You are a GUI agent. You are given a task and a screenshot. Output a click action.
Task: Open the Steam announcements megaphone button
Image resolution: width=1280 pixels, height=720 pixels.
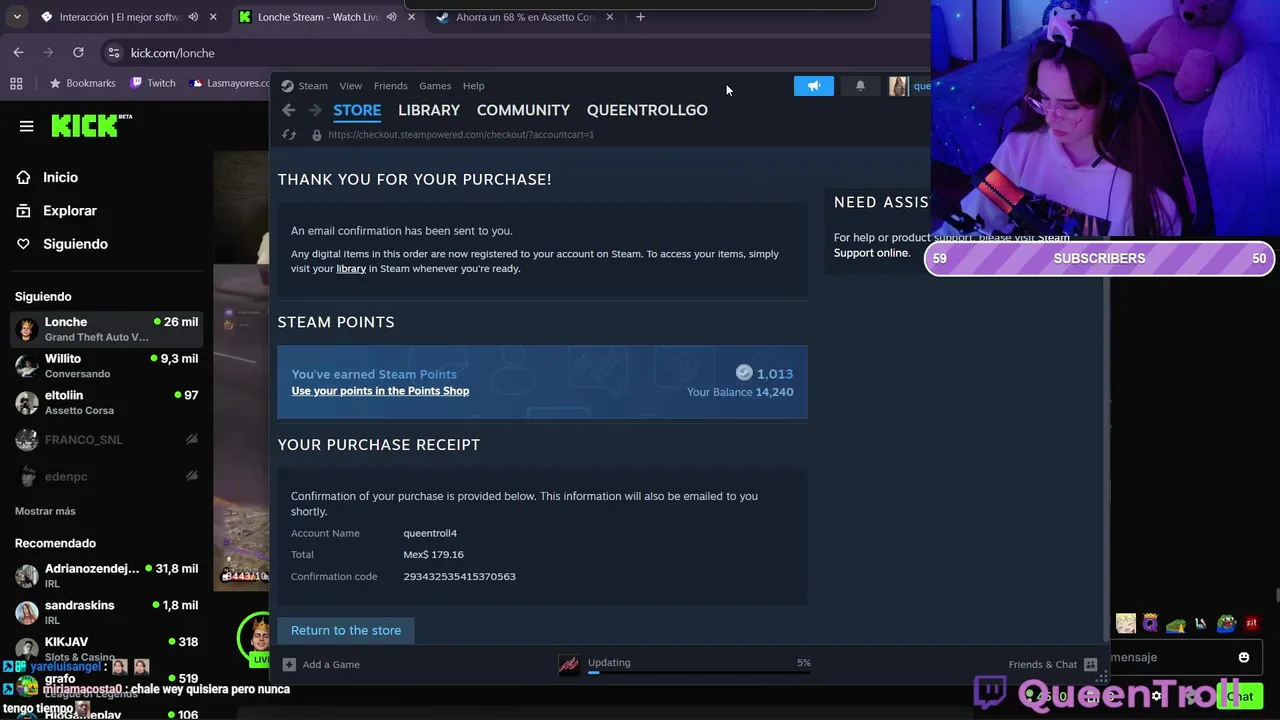814,86
